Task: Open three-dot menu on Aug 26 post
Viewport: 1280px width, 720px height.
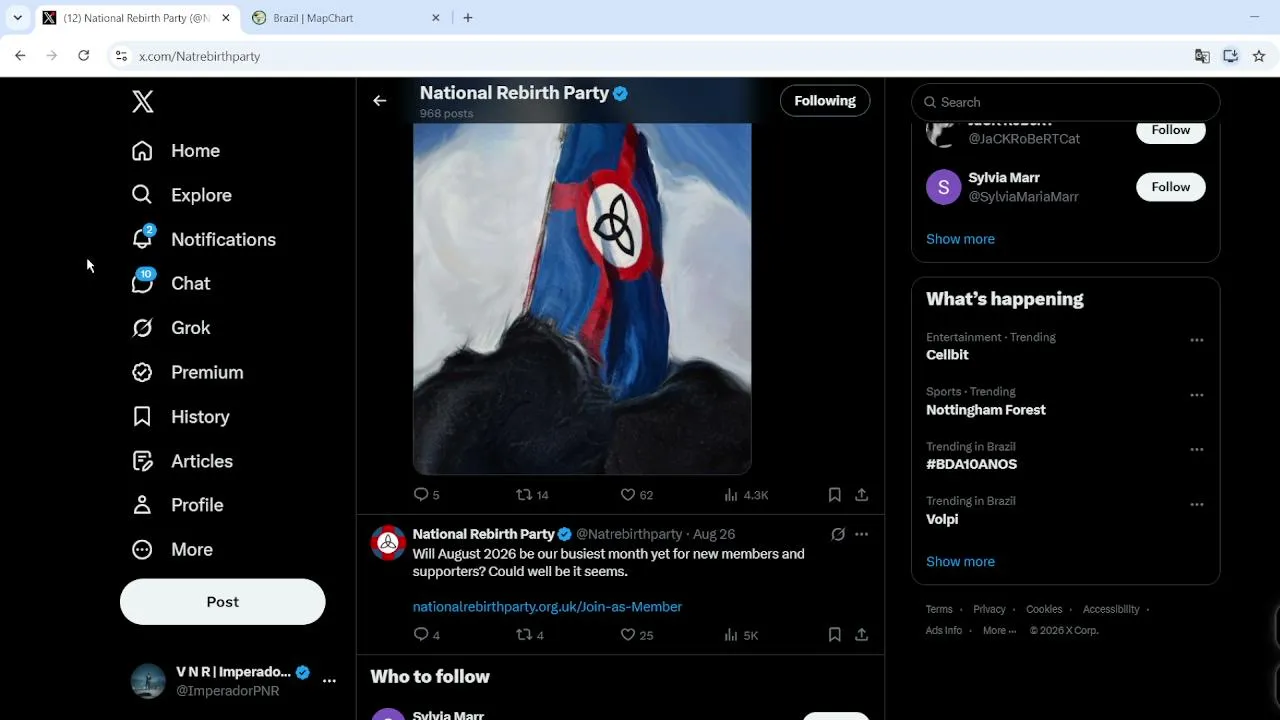Action: (862, 534)
